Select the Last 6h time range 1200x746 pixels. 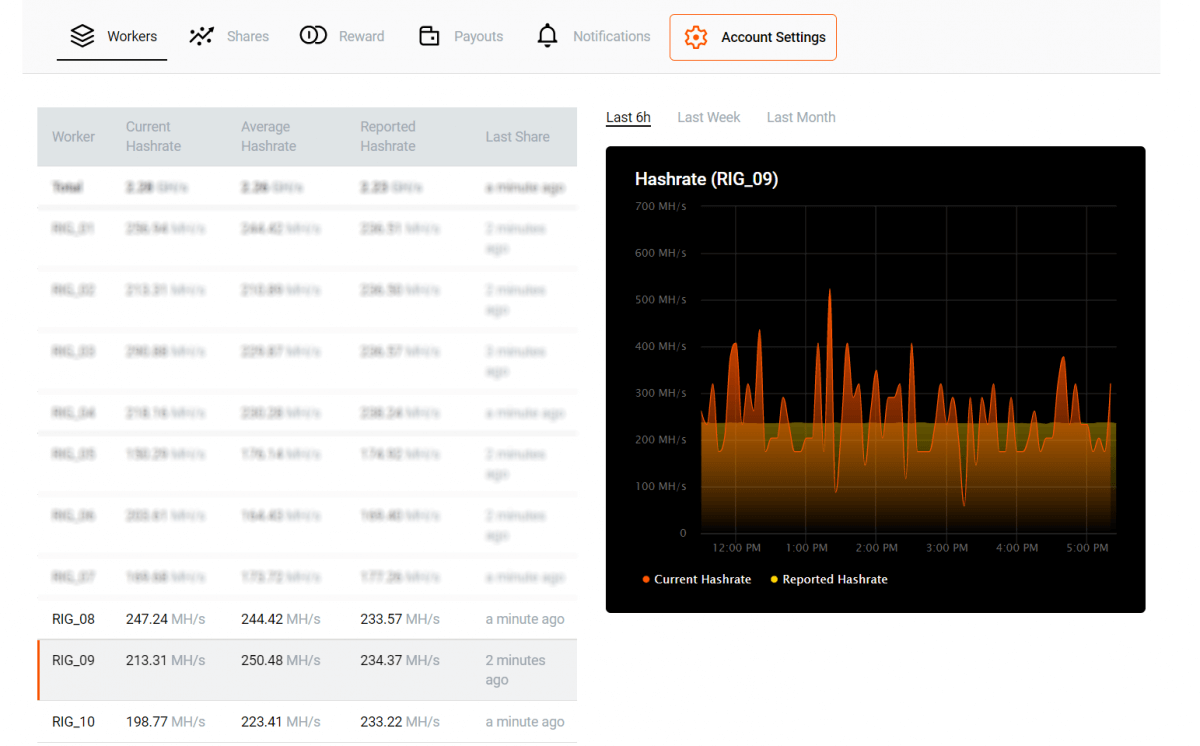[628, 117]
